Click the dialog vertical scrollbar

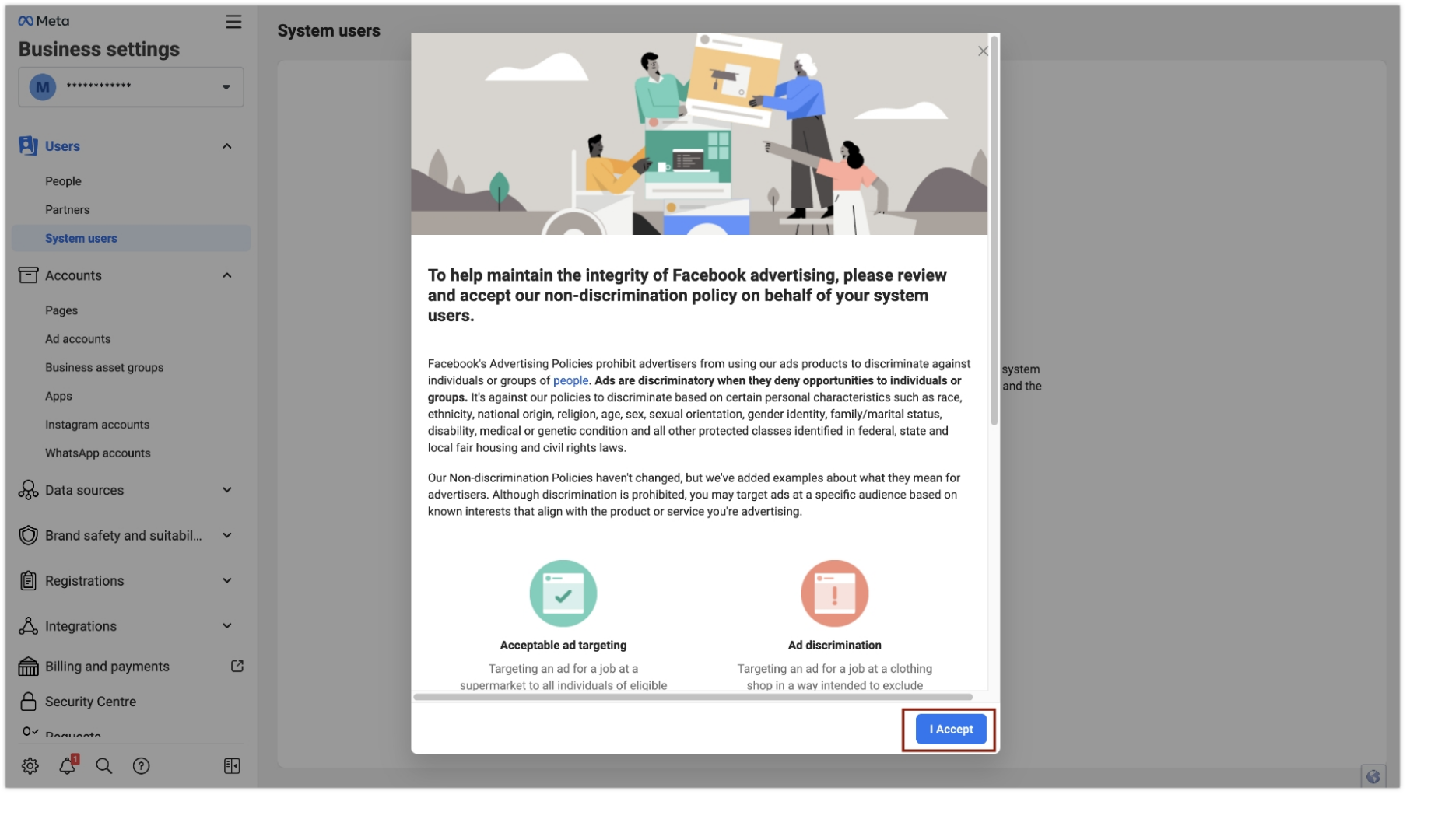click(x=994, y=230)
